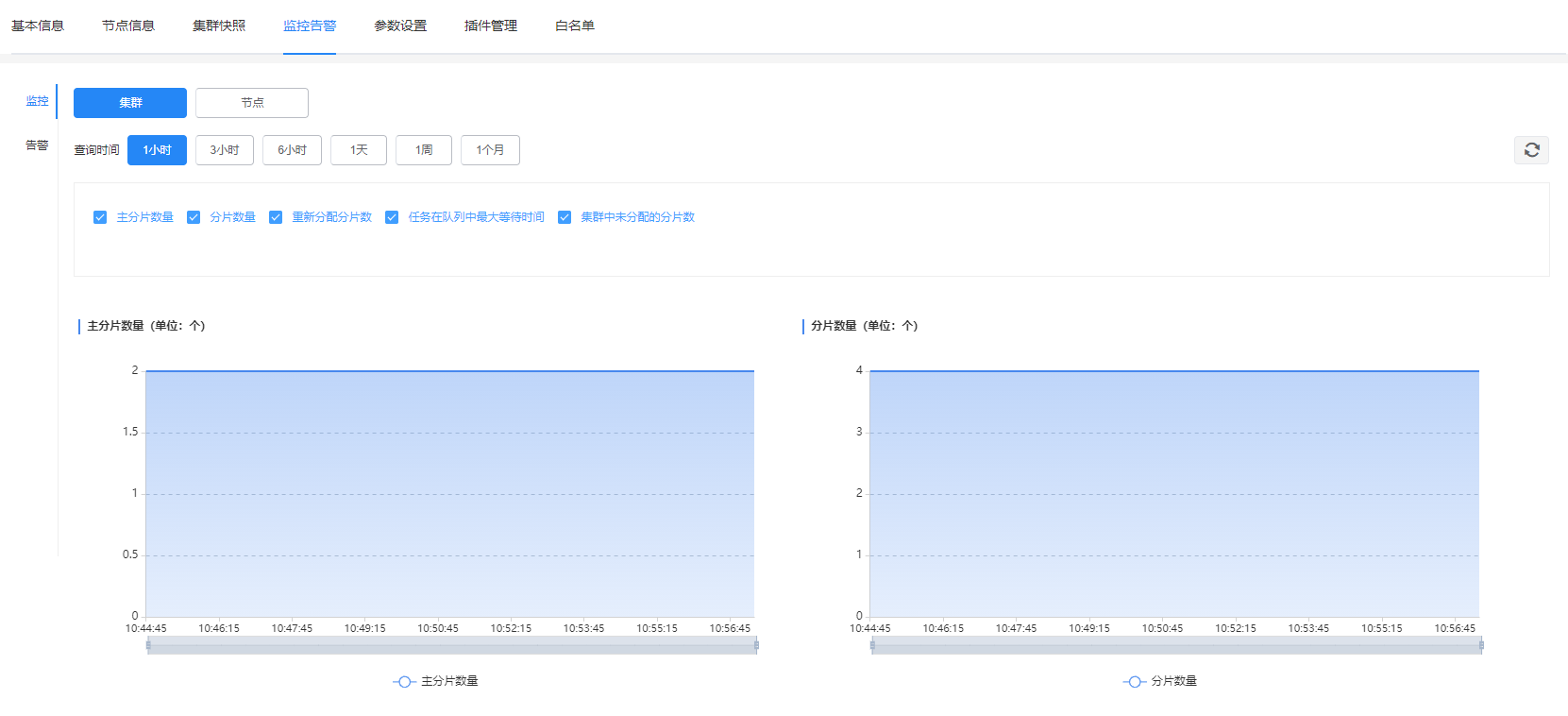Open the 参数设置 tab
The image size is (1568, 716).
coord(400,26)
